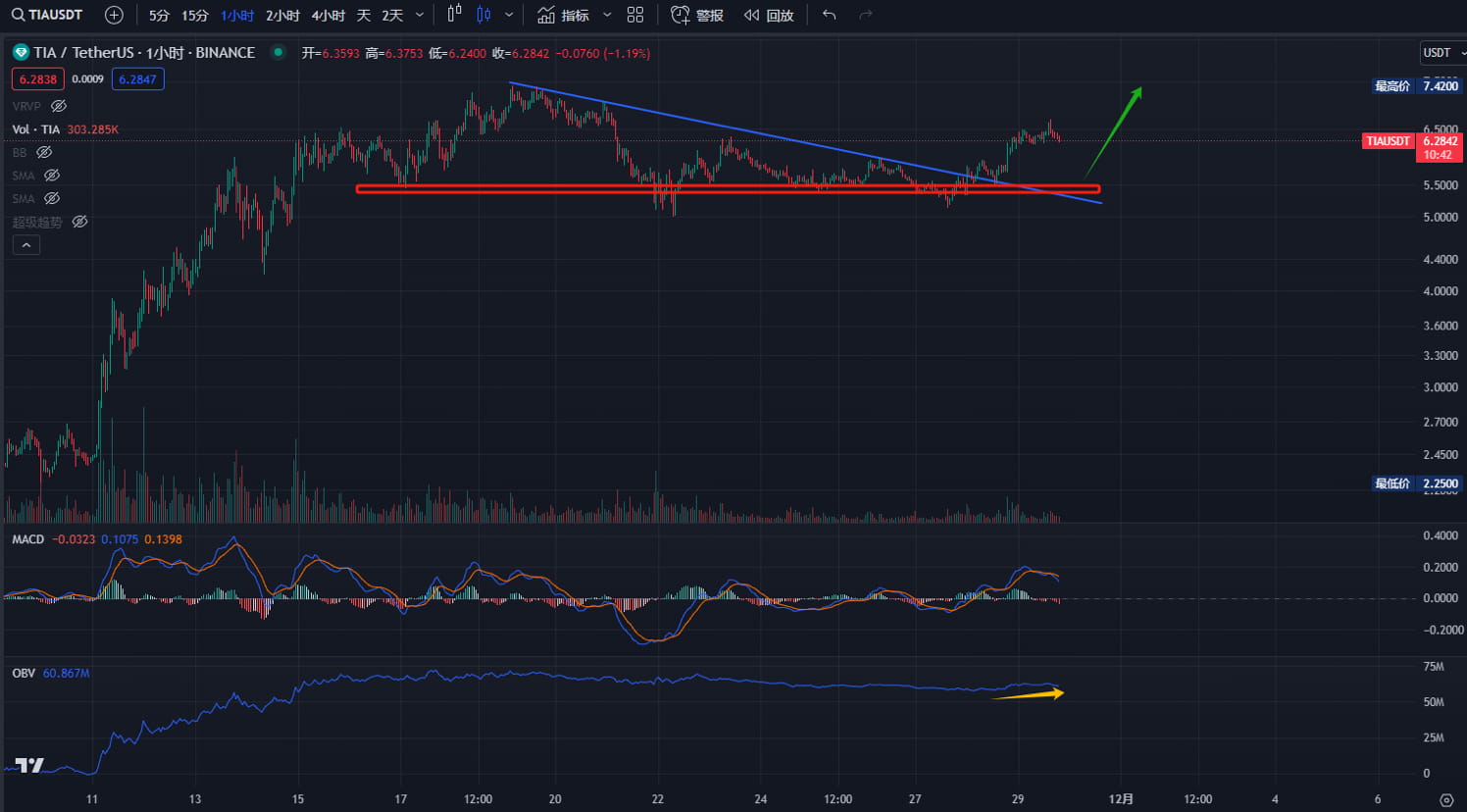
Task: Click the 超级趋势 indicator label
Action: tap(37, 223)
